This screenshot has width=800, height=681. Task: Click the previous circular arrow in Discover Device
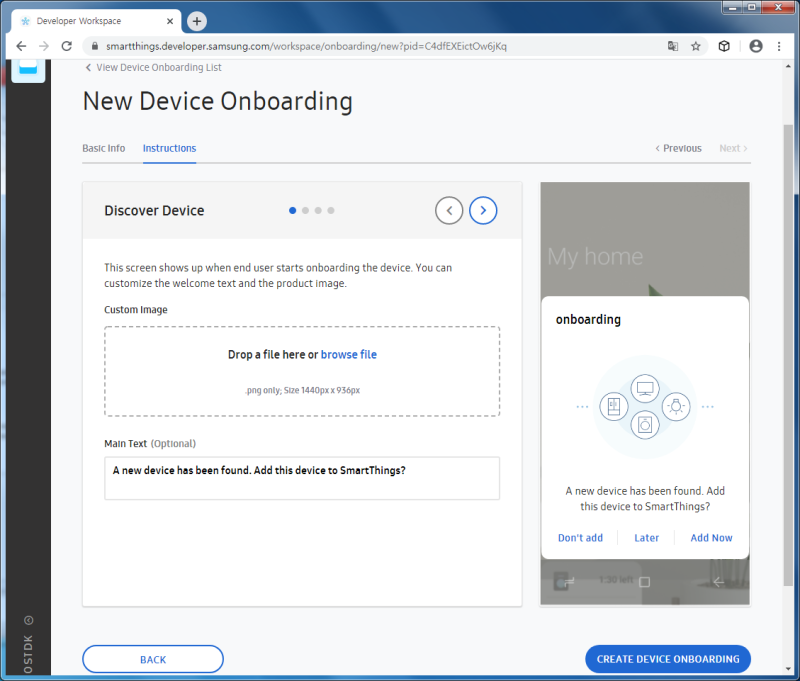coord(449,210)
